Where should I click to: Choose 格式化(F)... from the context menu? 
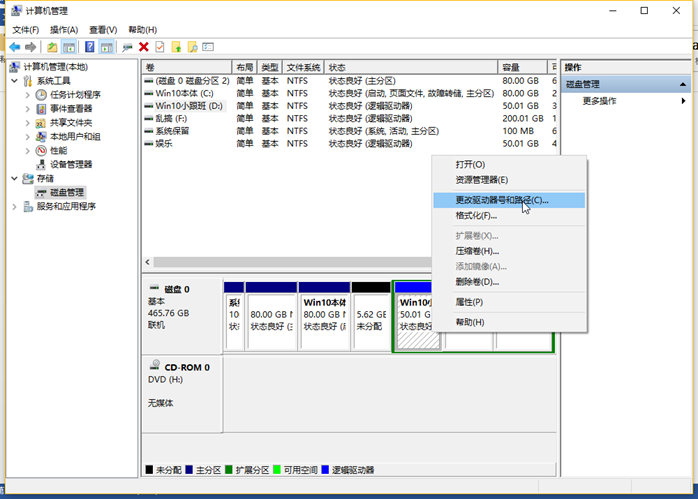coord(476,215)
